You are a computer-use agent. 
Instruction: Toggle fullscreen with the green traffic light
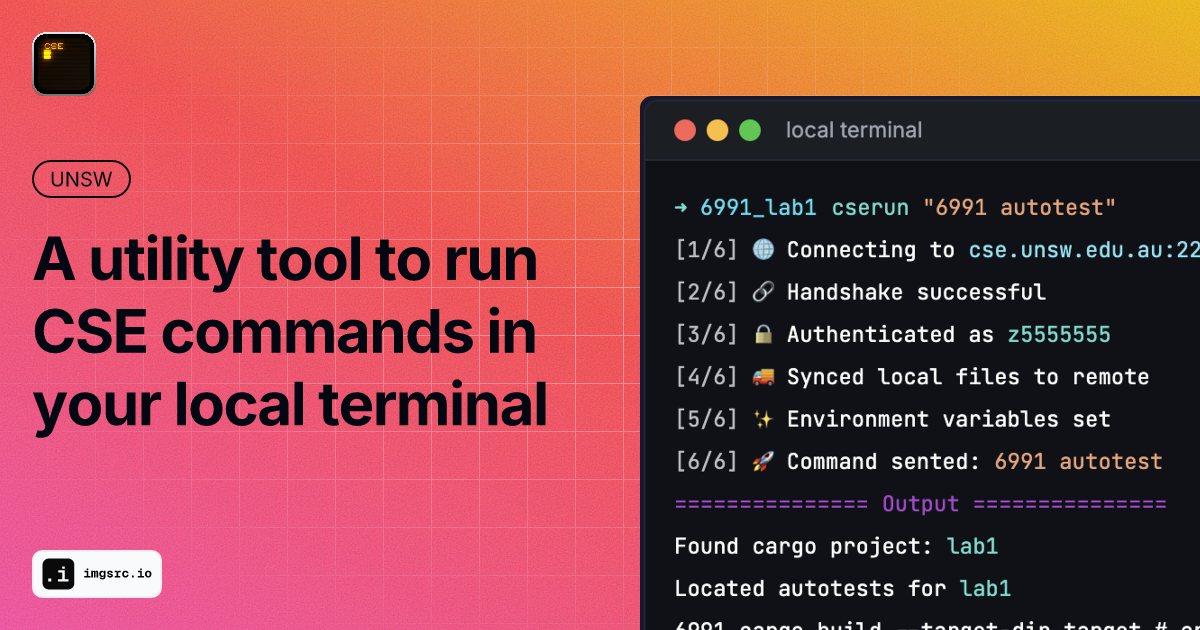[749, 129]
